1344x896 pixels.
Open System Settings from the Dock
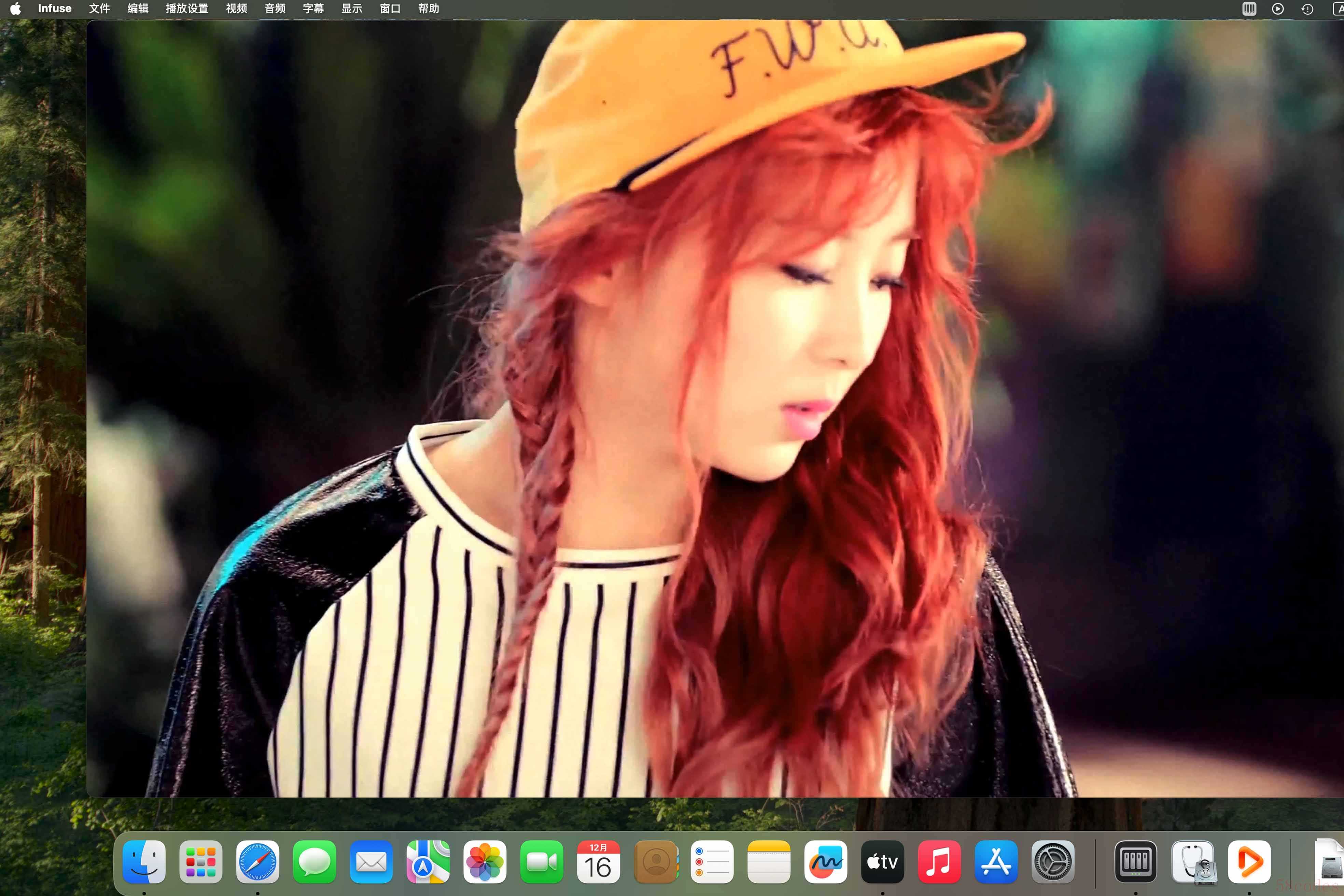(1053, 862)
